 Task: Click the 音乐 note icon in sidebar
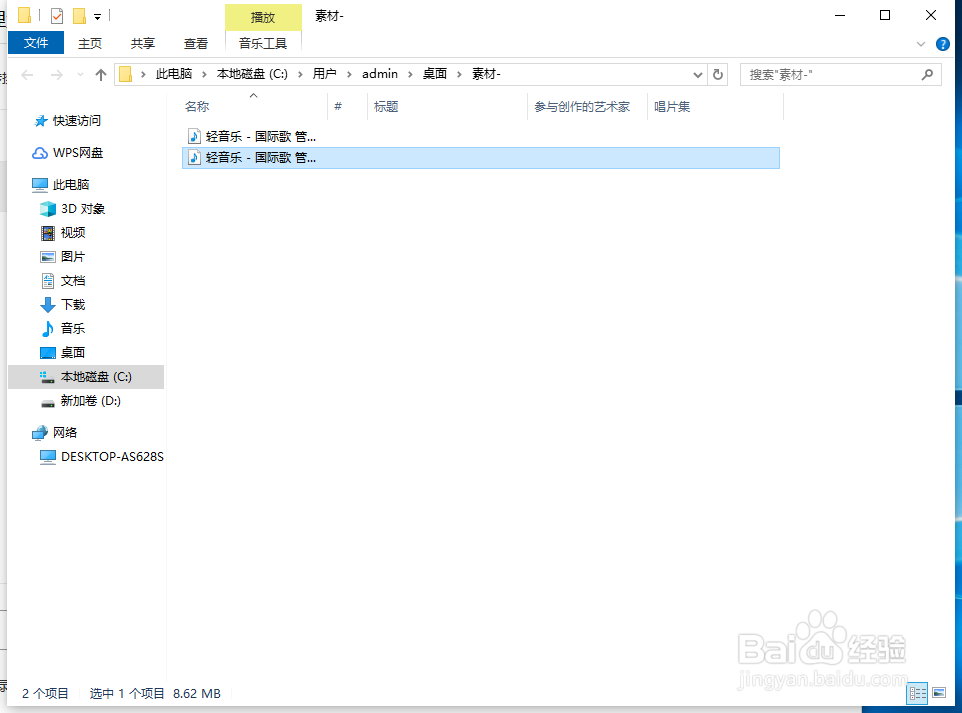point(47,328)
